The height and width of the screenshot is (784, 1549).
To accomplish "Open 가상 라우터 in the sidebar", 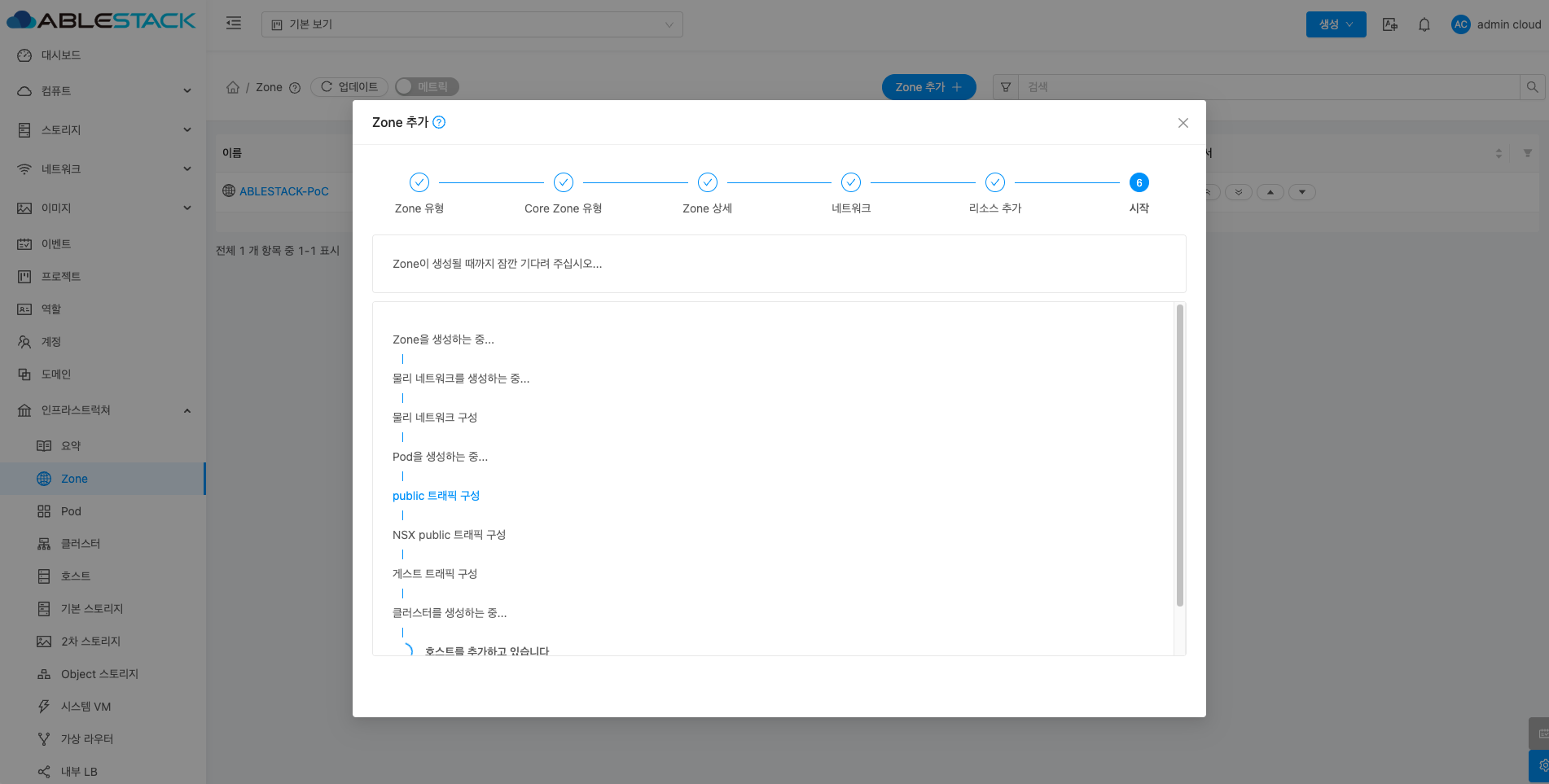I will click(103, 739).
